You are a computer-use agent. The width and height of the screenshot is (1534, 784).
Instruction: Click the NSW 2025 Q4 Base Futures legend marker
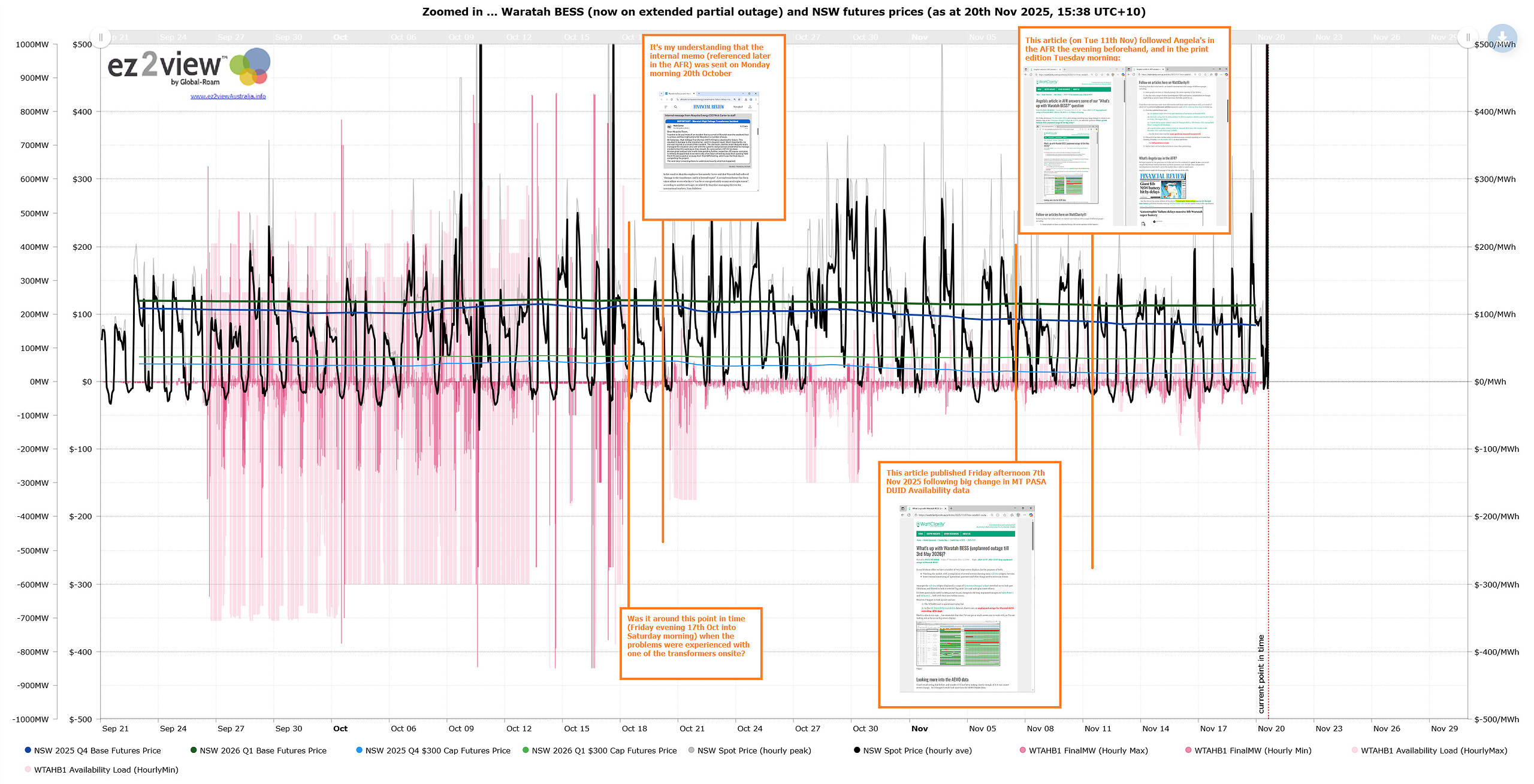pos(28,750)
